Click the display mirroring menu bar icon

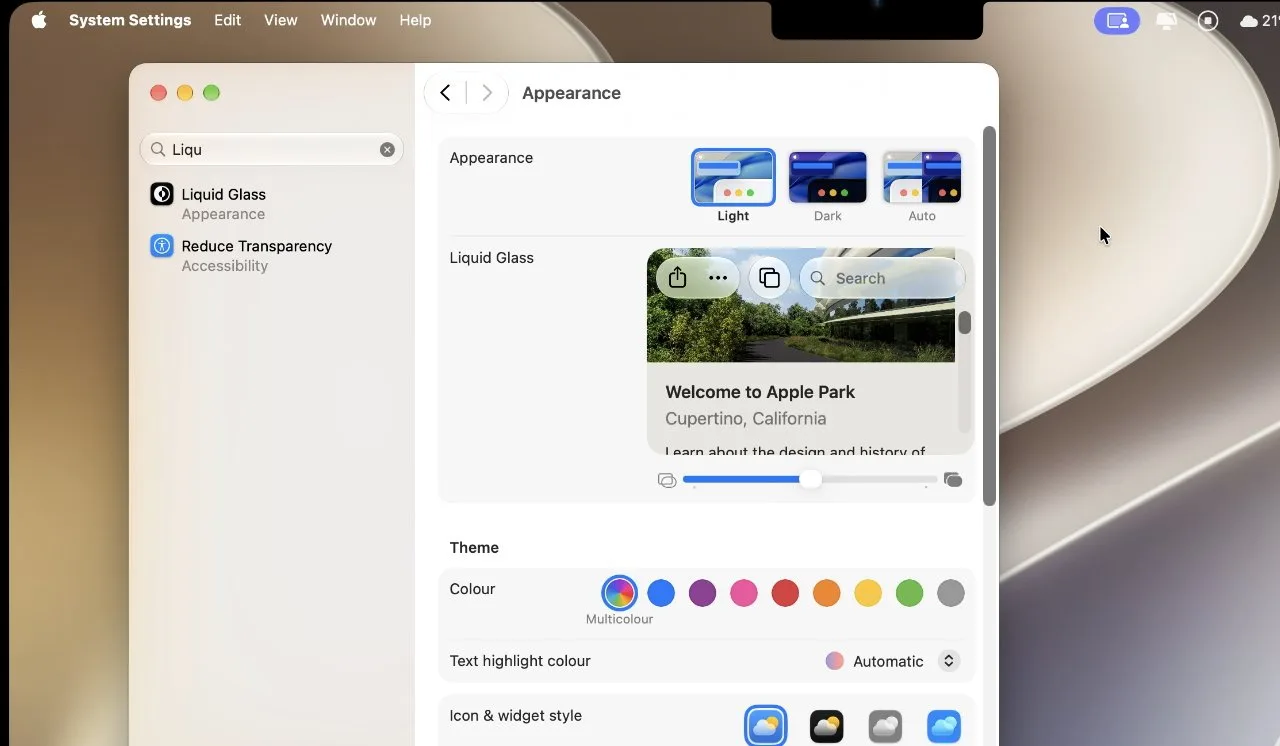coord(1166,21)
